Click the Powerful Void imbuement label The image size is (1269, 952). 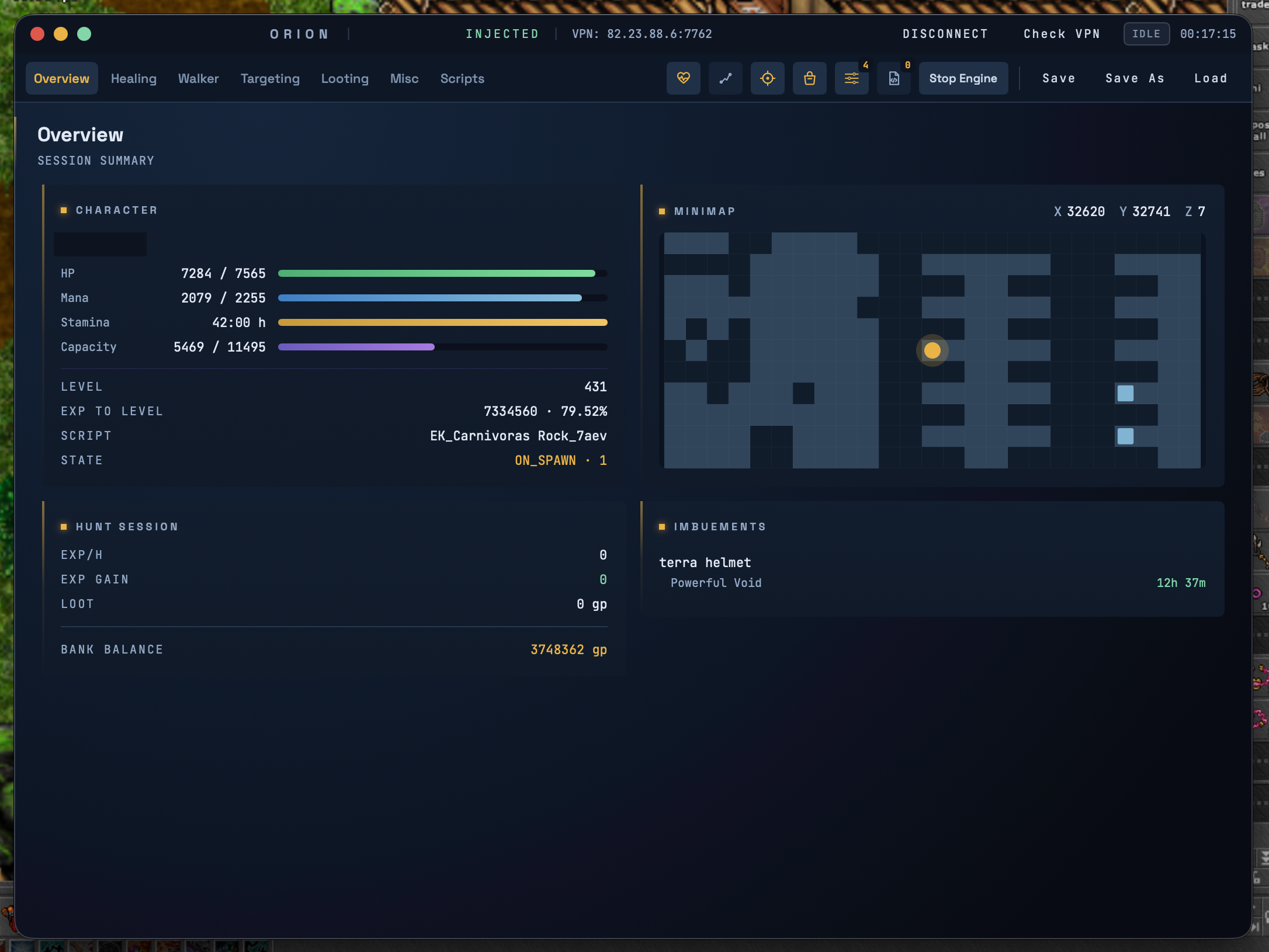pyautogui.click(x=716, y=583)
